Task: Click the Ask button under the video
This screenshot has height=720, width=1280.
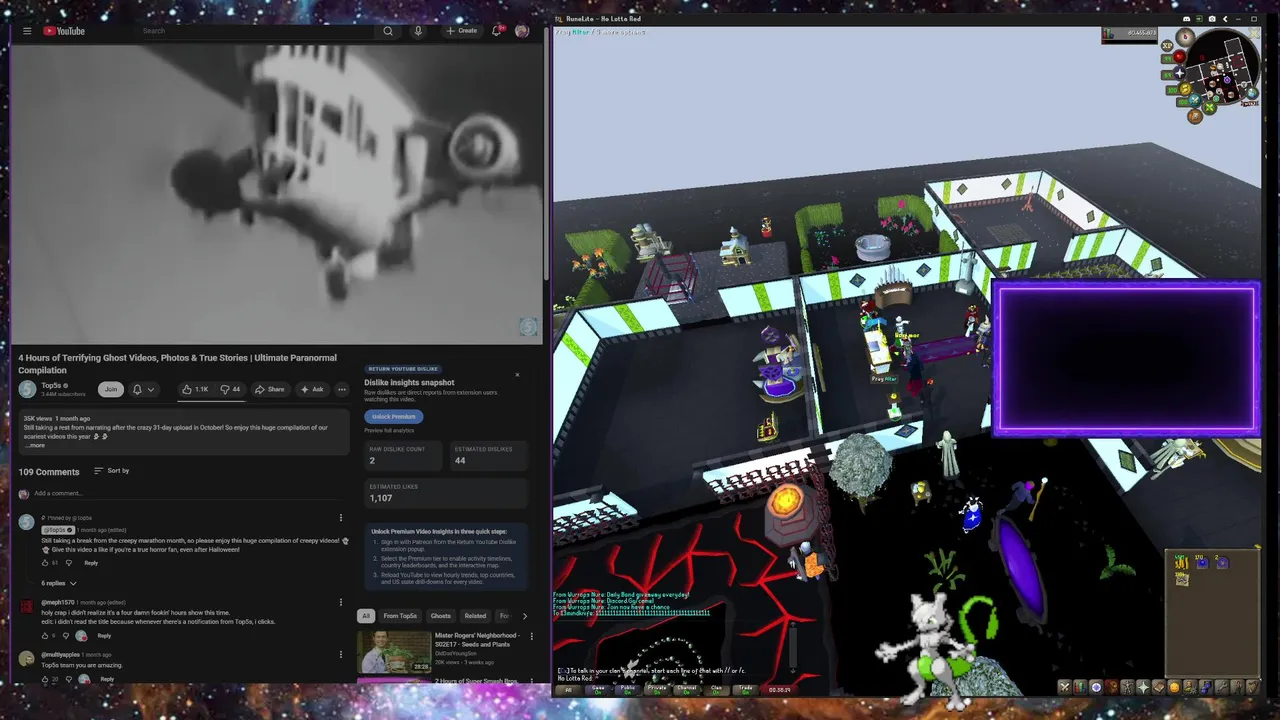Action: pyautogui.click(x=312, y=389)
